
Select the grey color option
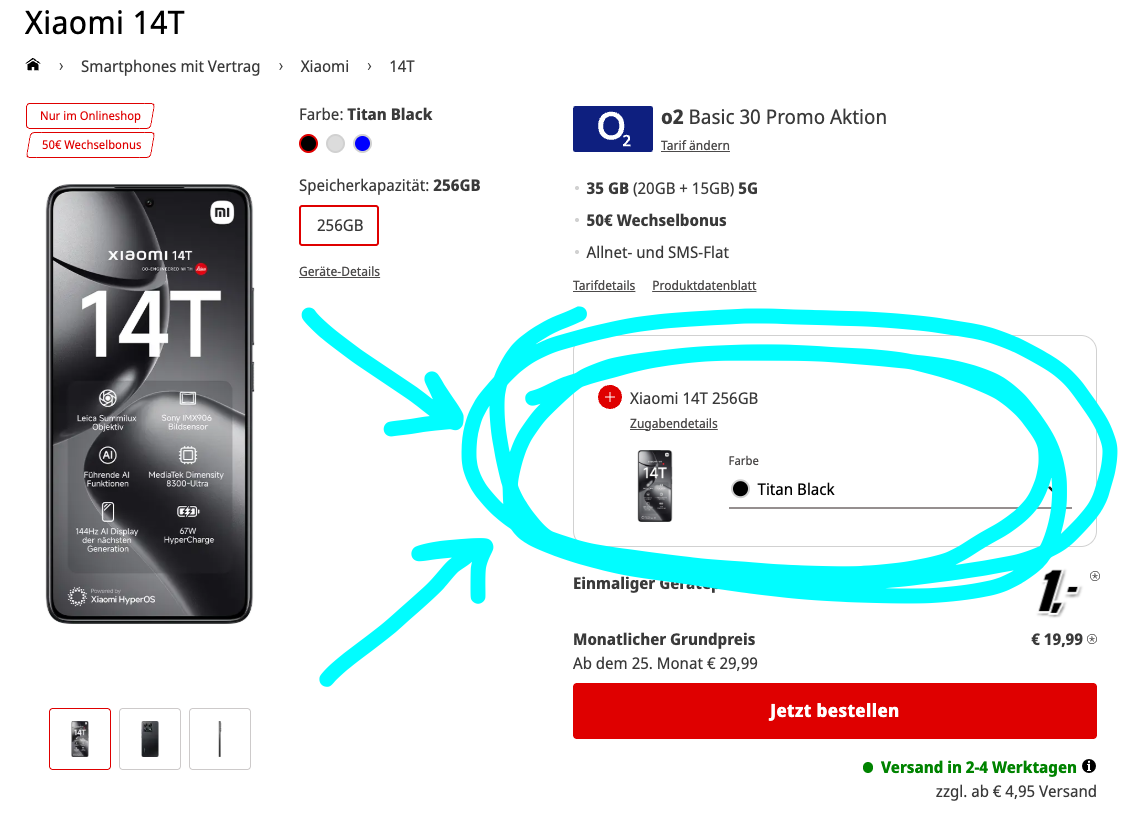335,144
